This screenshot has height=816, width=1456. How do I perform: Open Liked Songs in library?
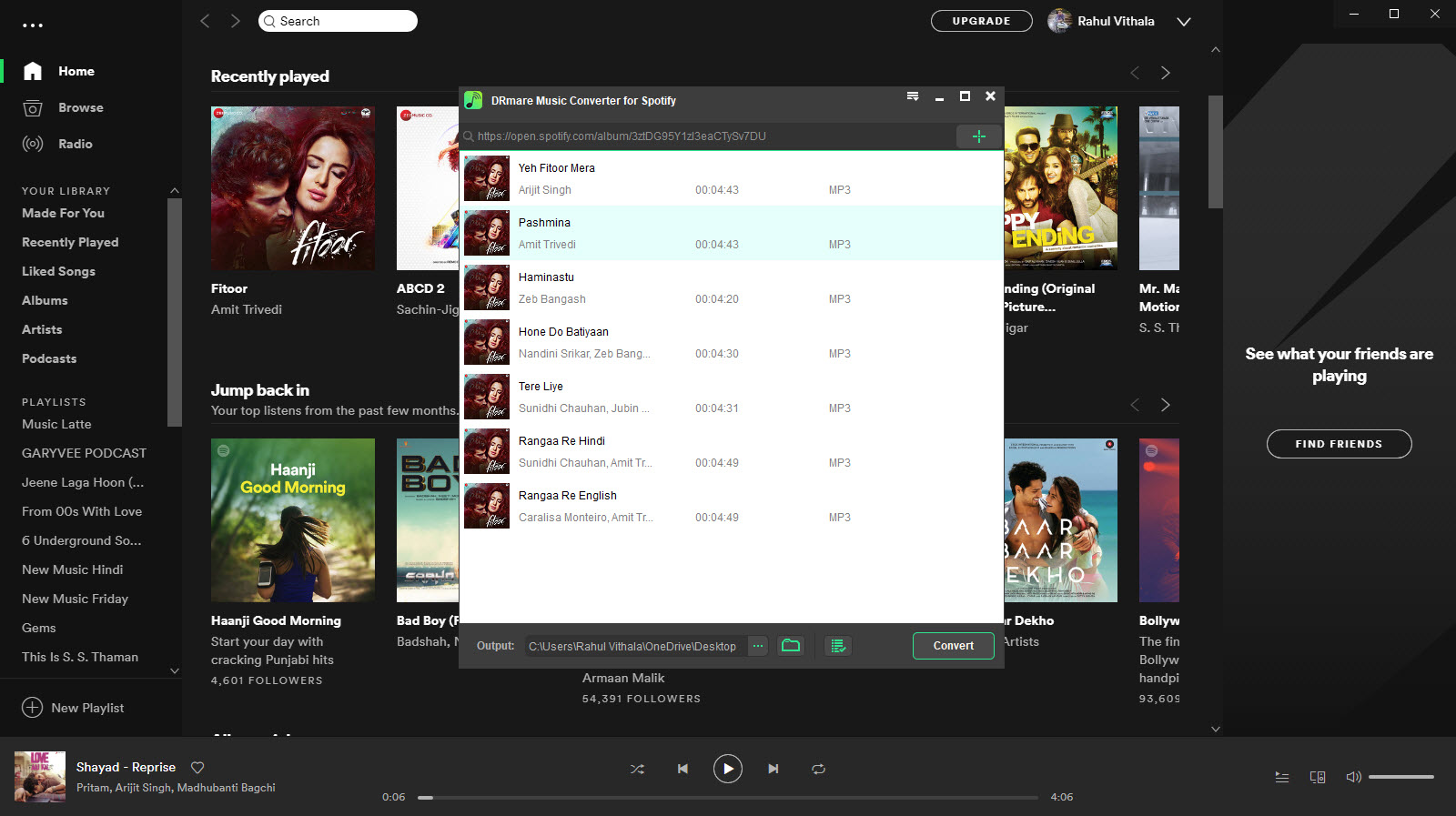click(58, 271)
